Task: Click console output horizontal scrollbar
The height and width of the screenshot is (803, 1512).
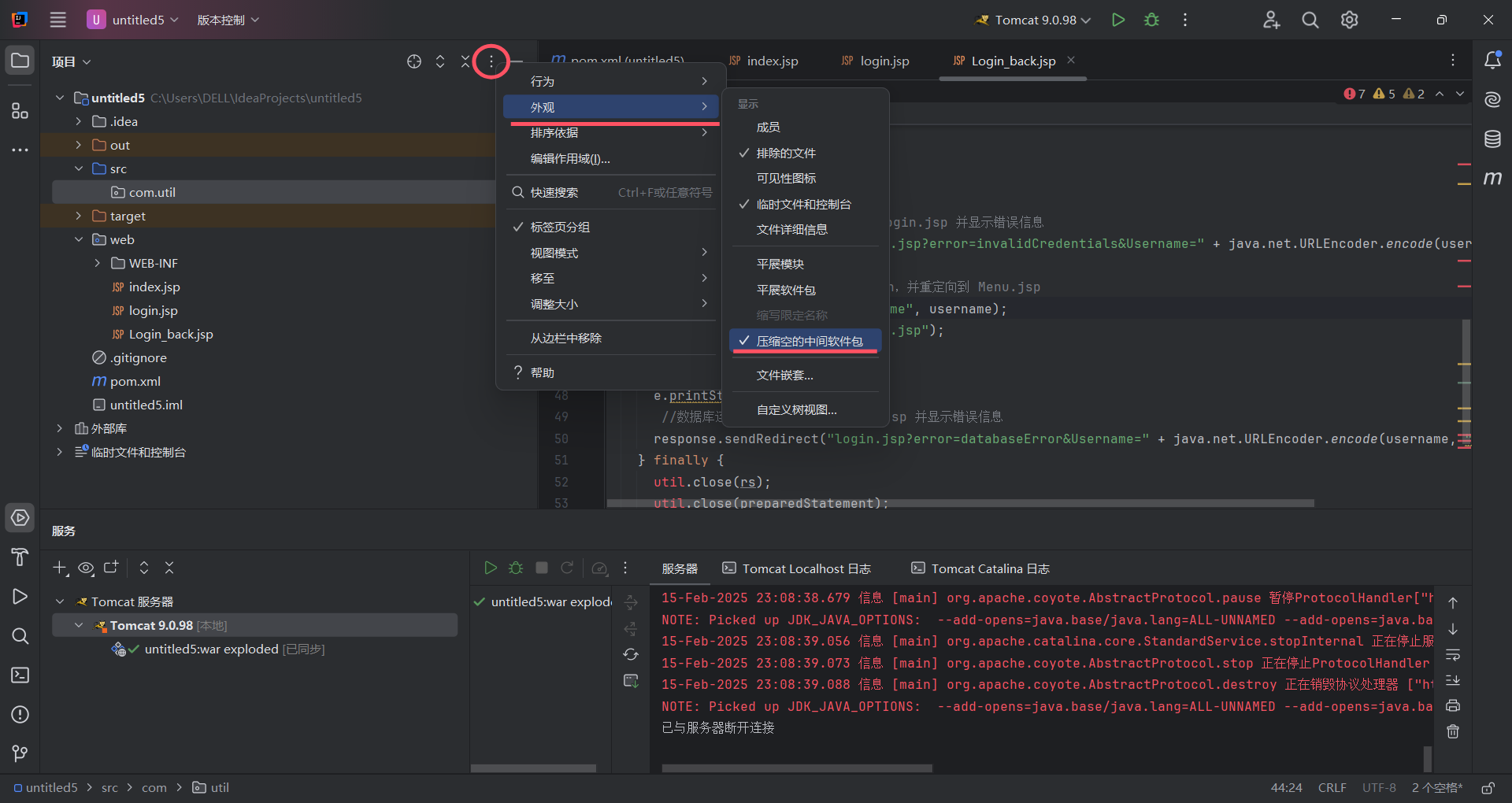Action: coord(797,768)
